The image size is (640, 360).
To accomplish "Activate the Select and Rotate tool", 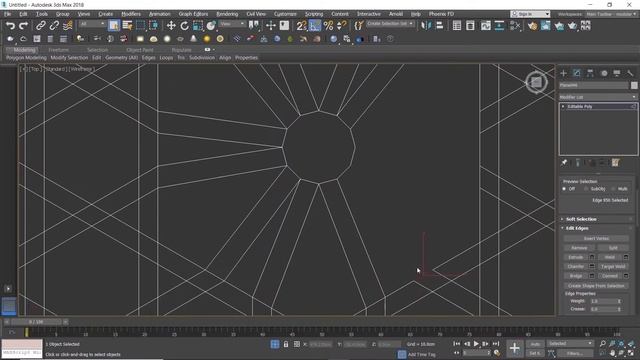I will [x=184, y=26].
